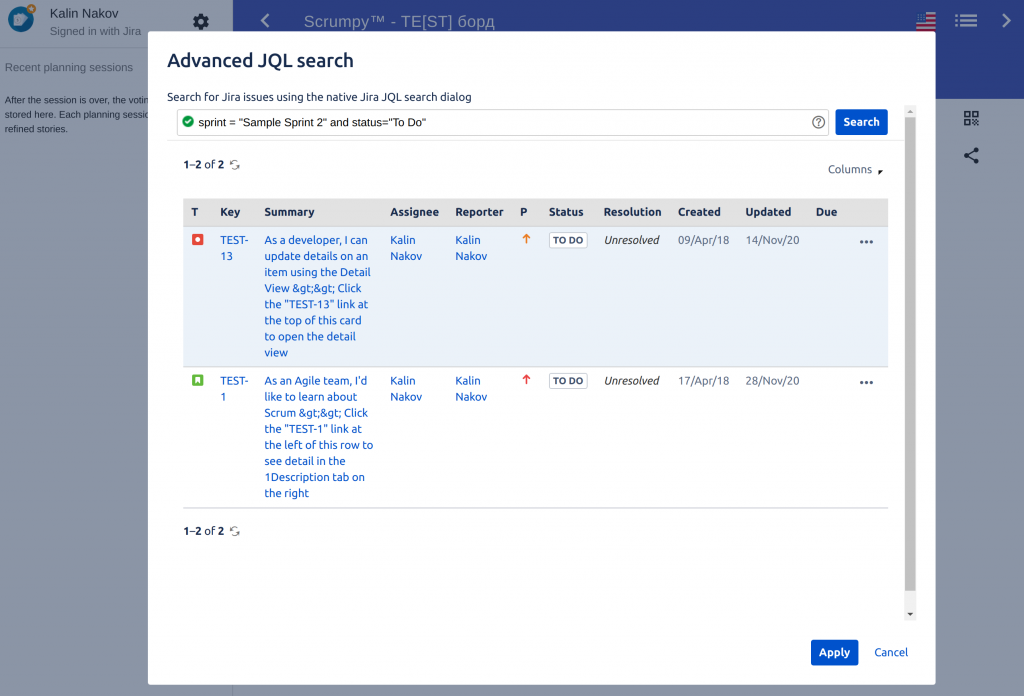Sort by the Key column header
This screenshot has width=1024, height=696.
pyautogui.click(x=230, y=212)
